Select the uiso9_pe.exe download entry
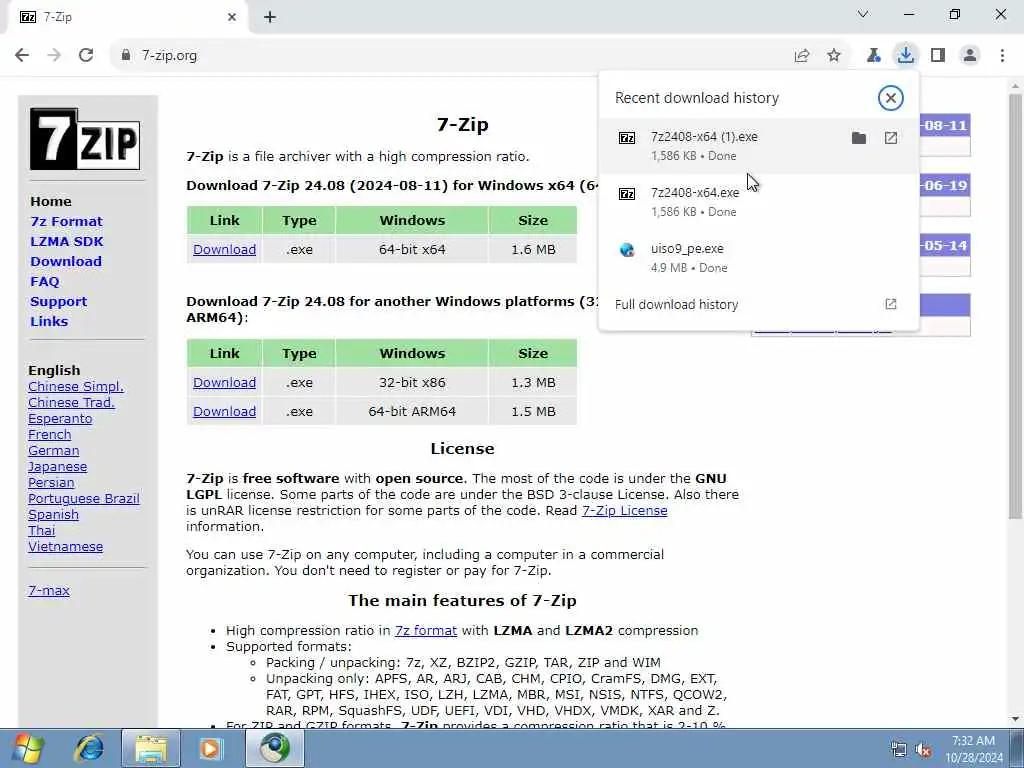1024x768 pixels. point(758,258)
